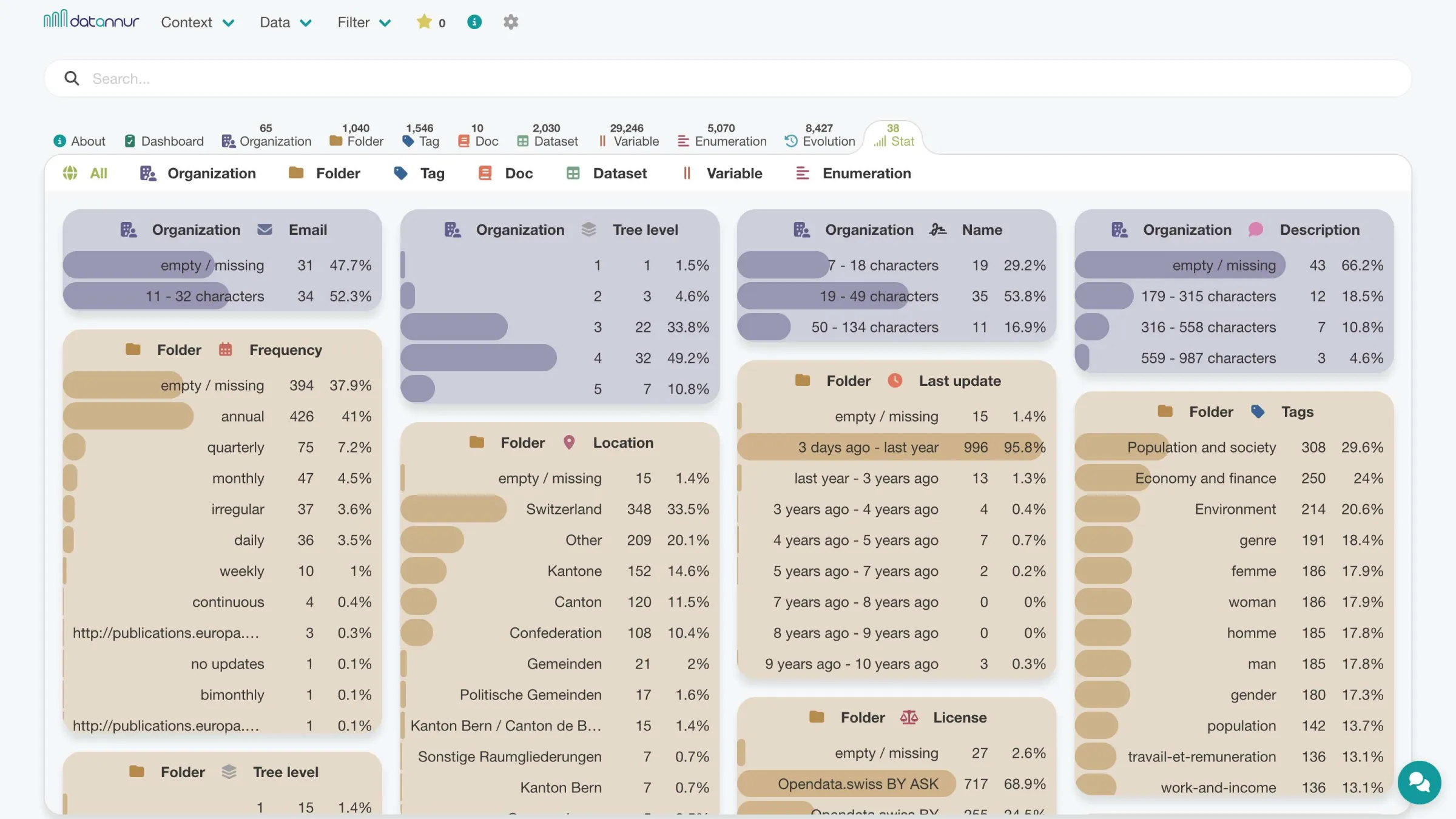Viewport: 1456px width, 819px height.
Task: Click 'travail-et-remuneration' tag row
Action: coord(1234,757)
